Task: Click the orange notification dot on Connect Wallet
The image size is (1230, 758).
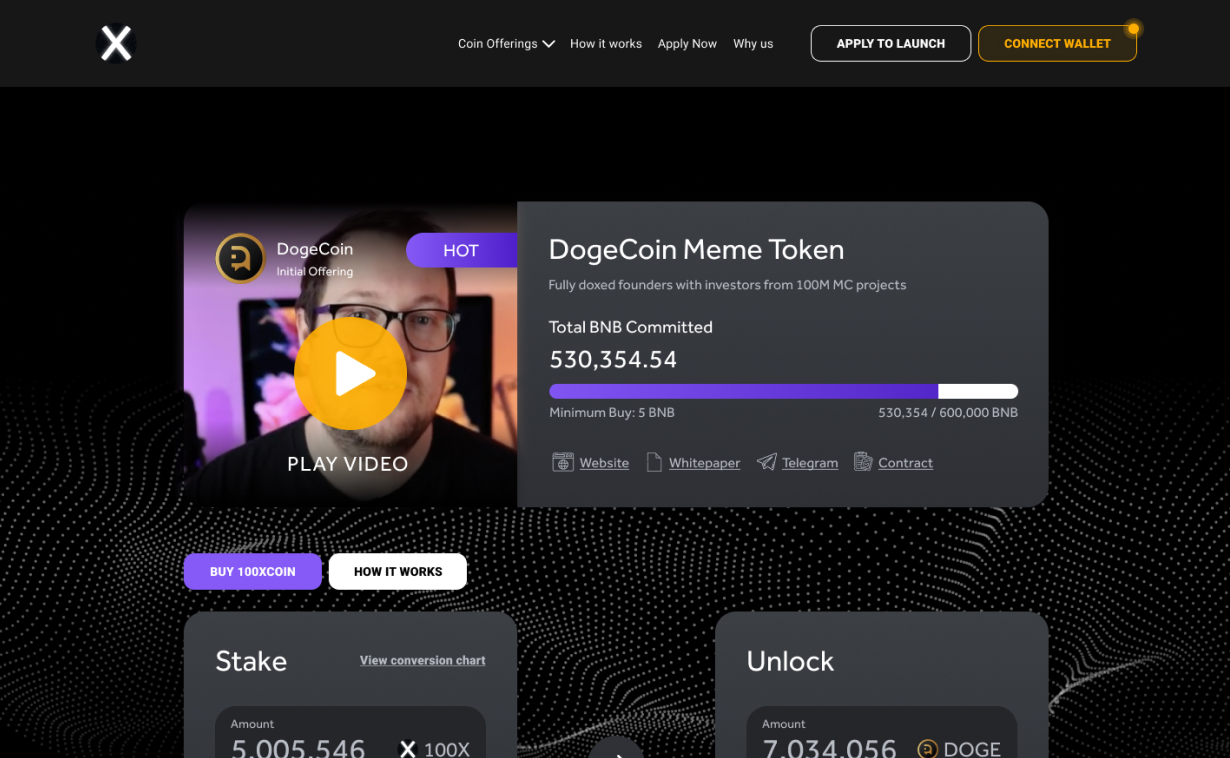Action: (1133, 29)
